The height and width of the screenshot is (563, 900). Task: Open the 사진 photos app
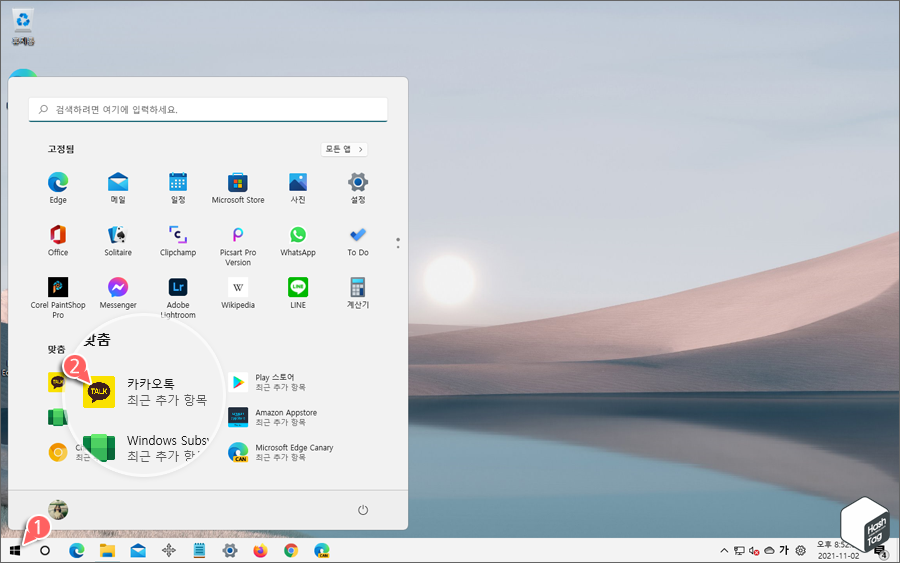298,188
